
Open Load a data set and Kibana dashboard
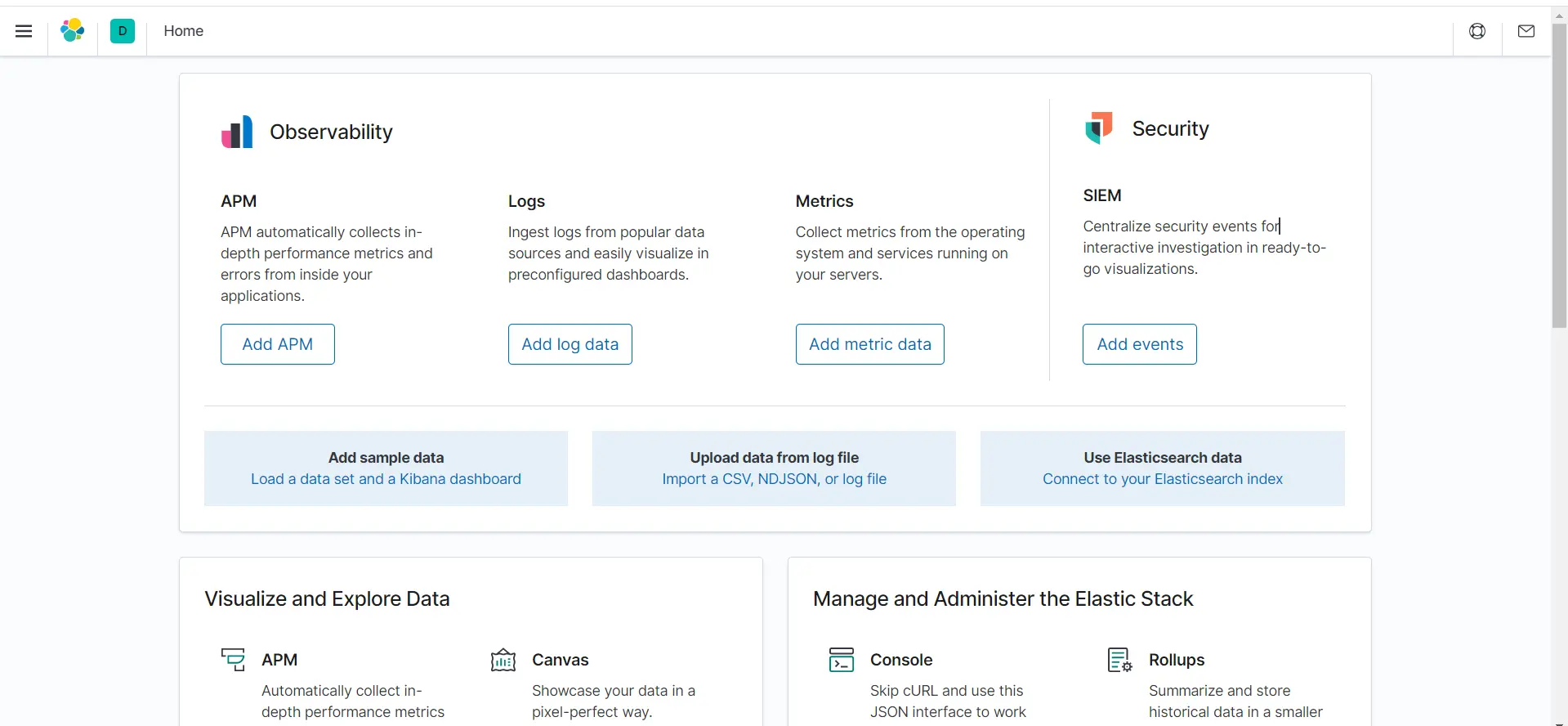click(386, 479)
